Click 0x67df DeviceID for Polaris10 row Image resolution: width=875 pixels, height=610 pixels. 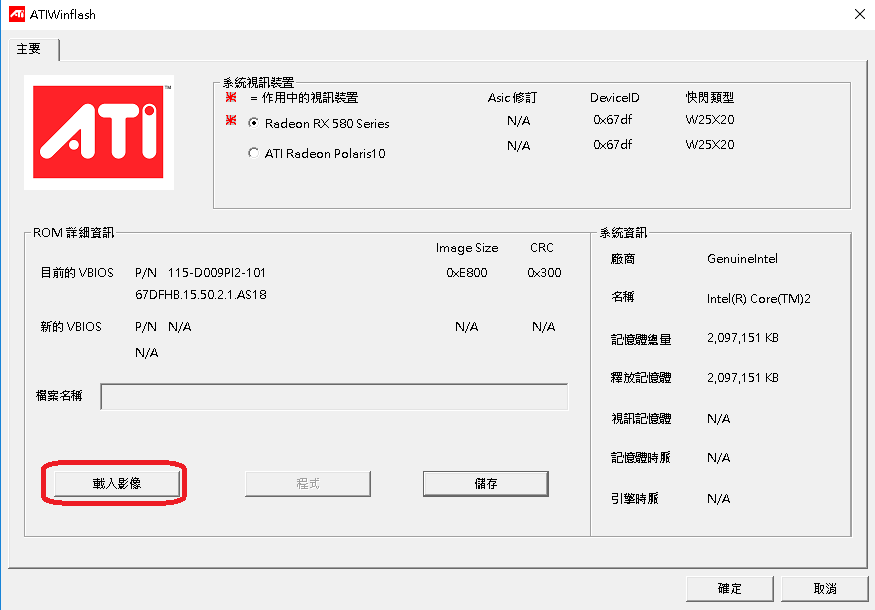coord(613,145)
